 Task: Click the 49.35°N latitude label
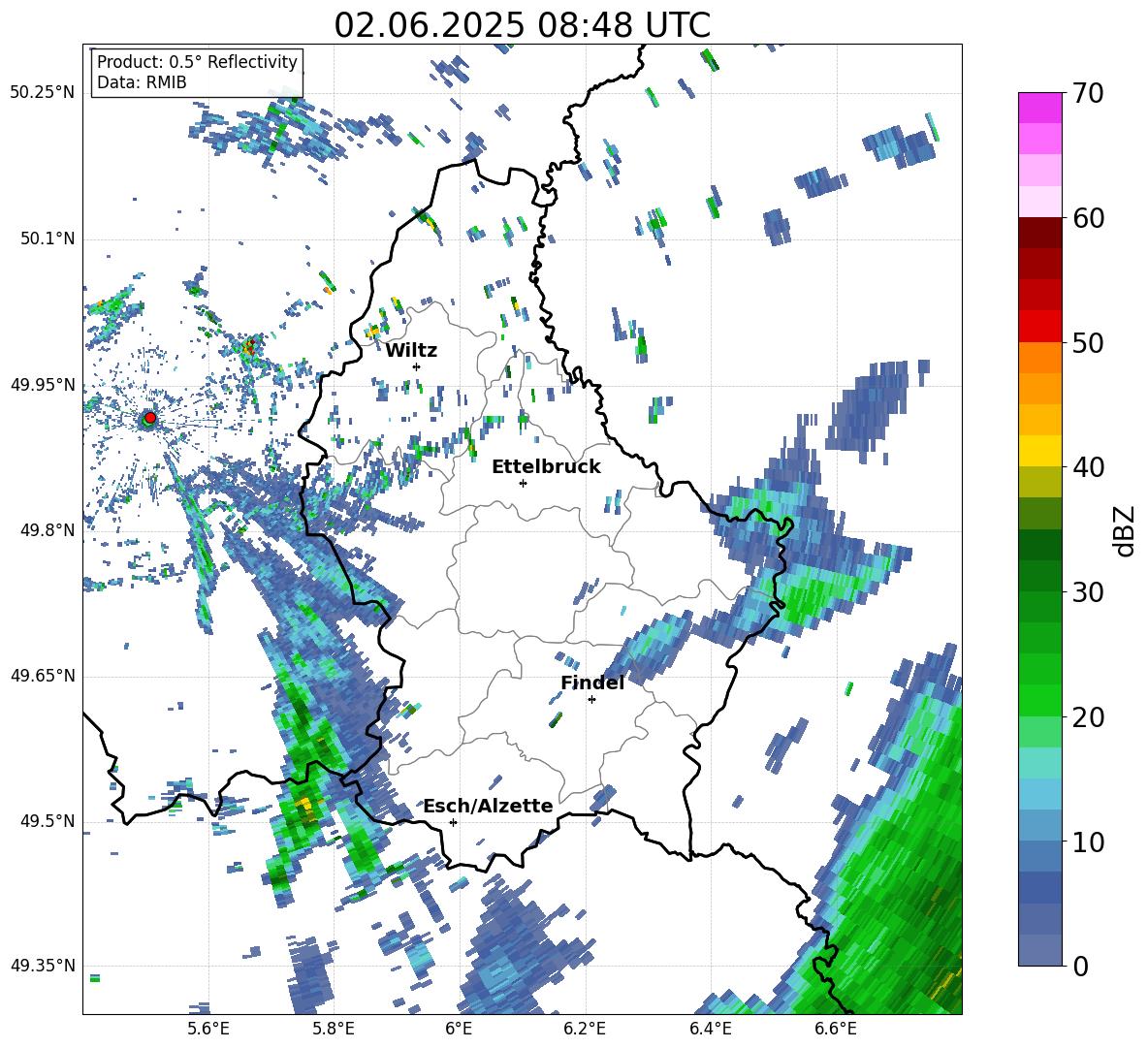point(43,966)
